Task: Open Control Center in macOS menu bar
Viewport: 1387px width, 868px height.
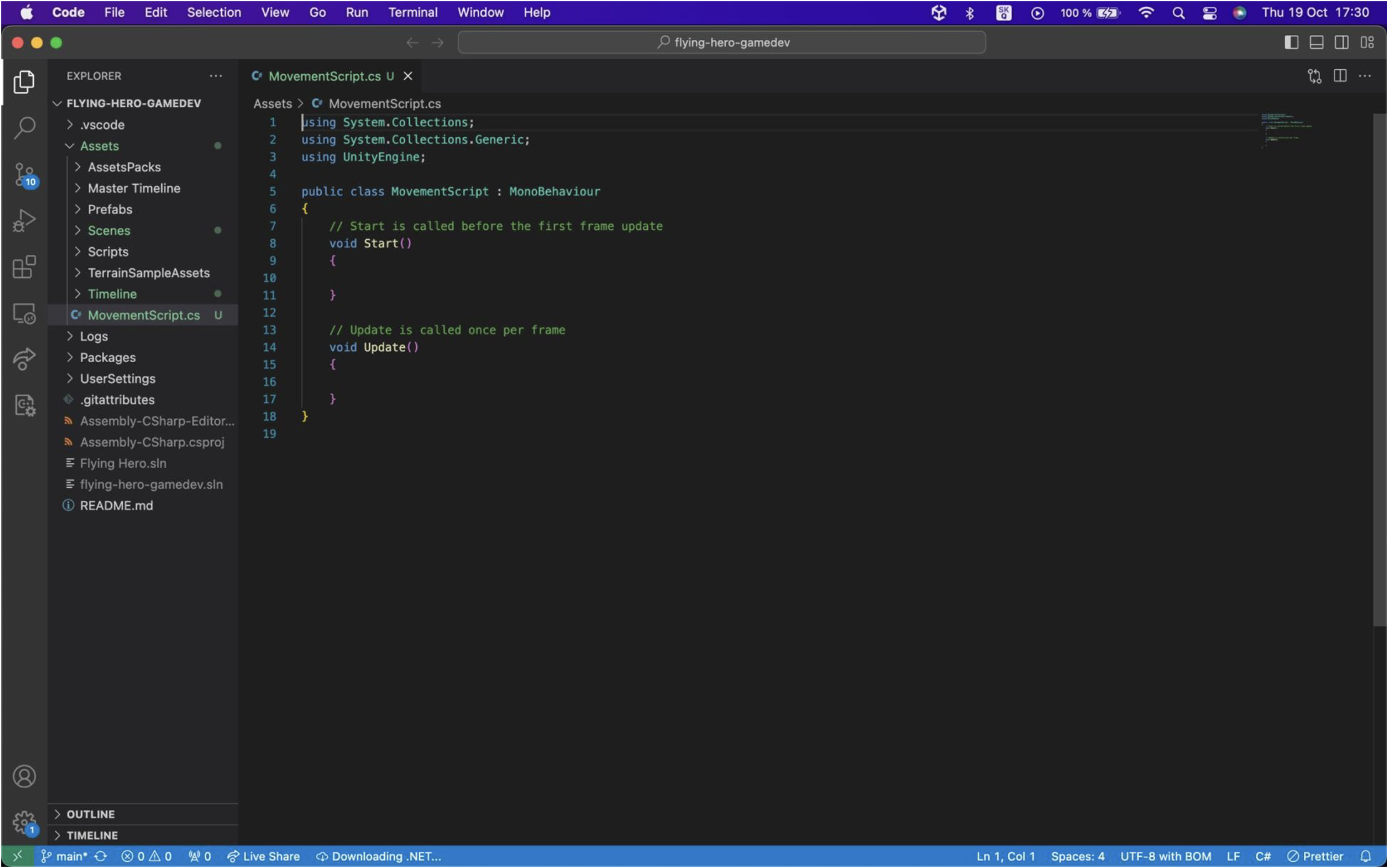Action: pyautogui.click(x=1210, y=12)
